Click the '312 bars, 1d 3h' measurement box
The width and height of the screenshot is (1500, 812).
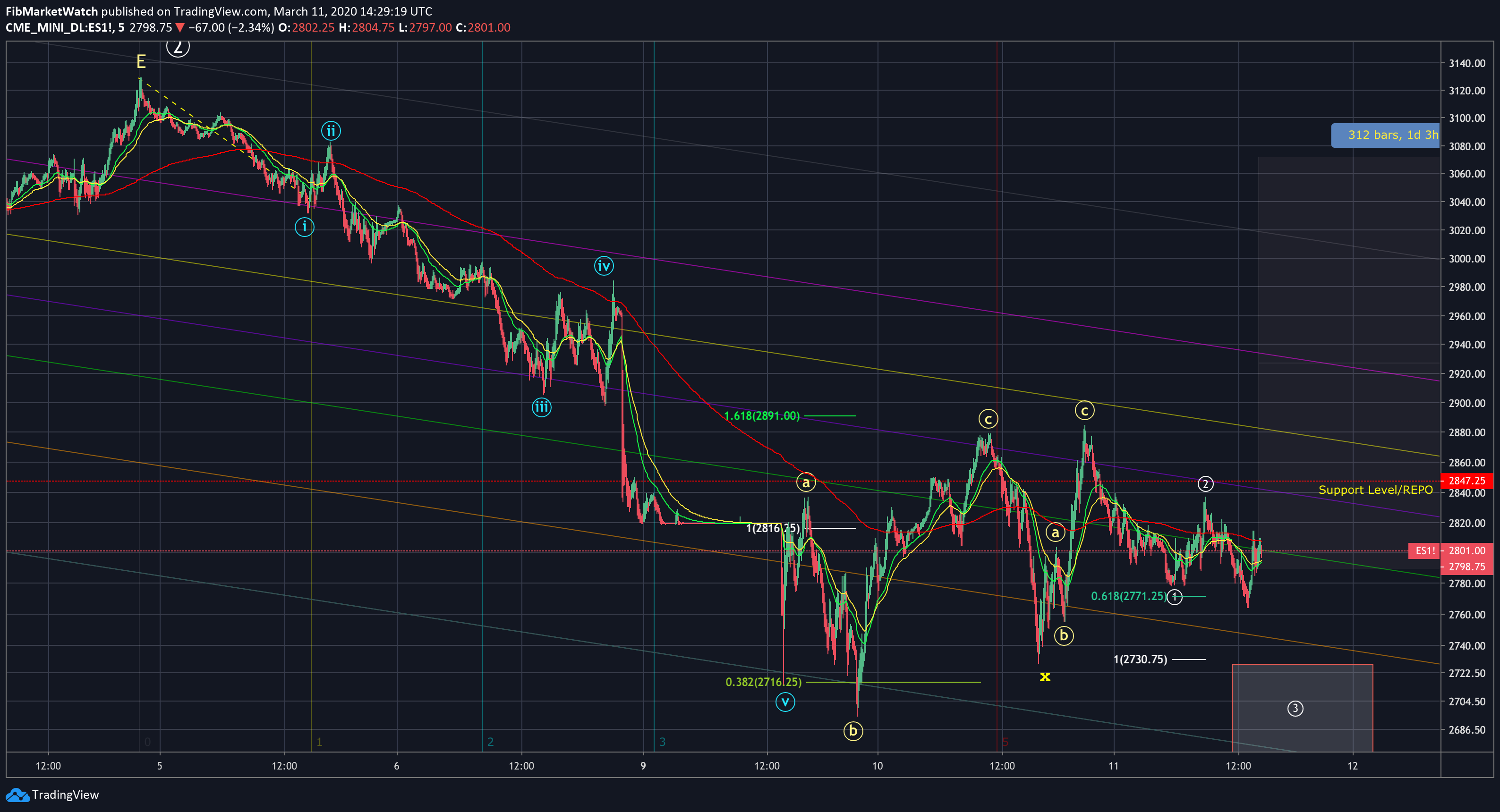click(1385, 135)
